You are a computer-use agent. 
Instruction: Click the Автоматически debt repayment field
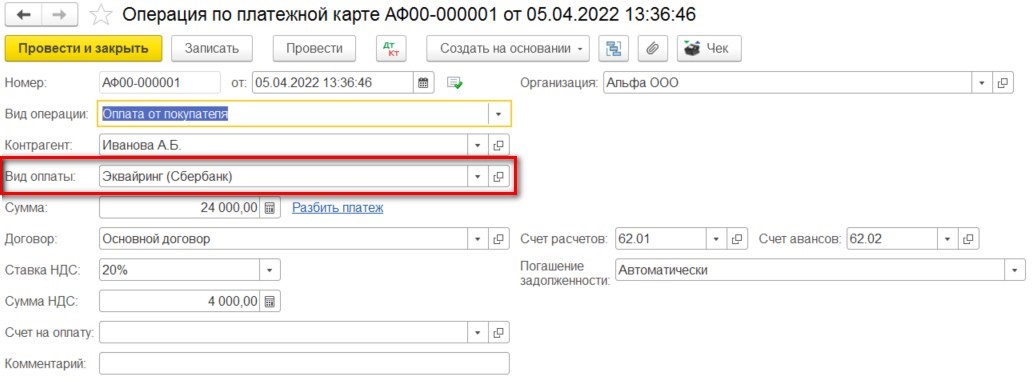tap(810, 270)
